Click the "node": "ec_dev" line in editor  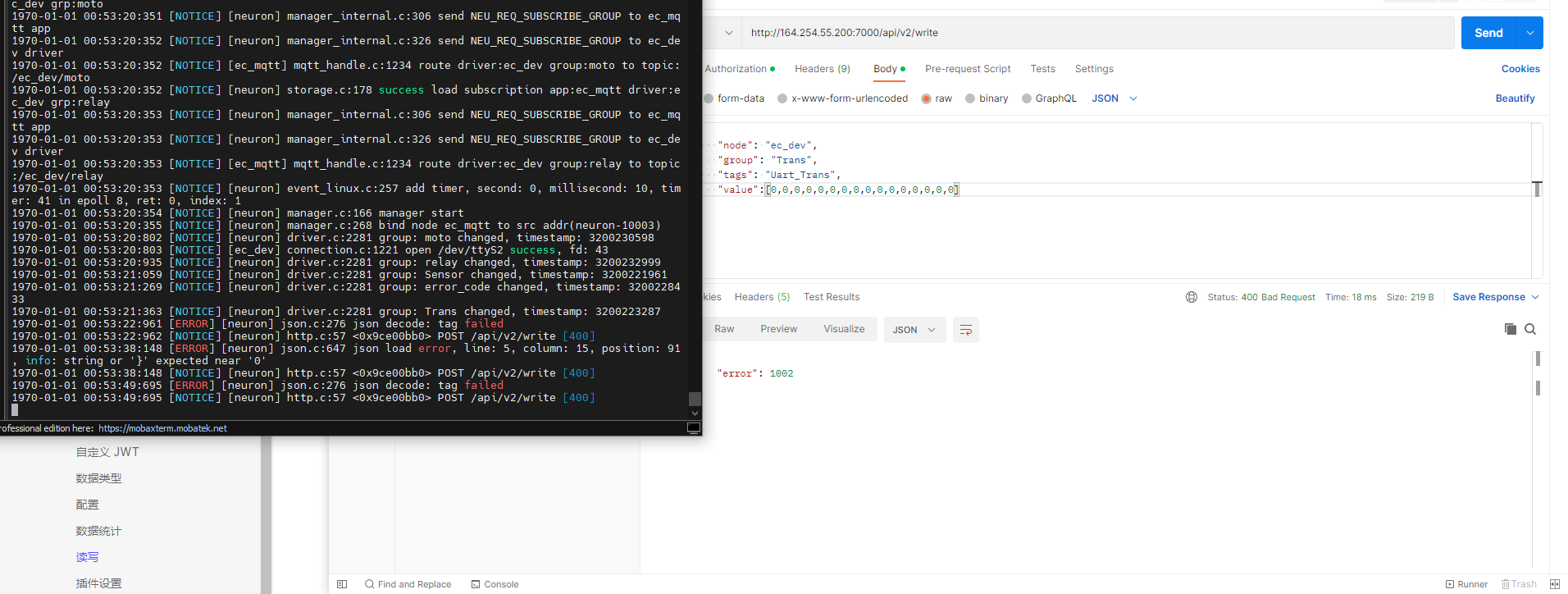point(767,145)
